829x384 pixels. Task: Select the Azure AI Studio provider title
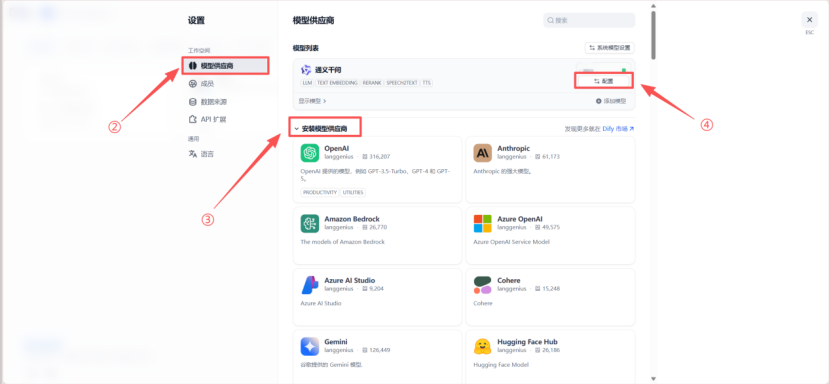[x=350, y=280]
